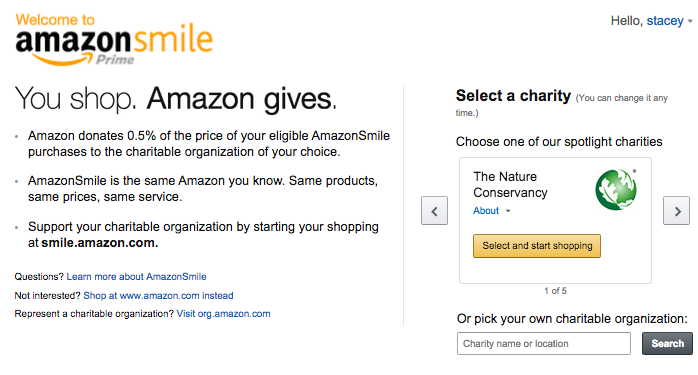Click the 1 of 5 carousel indicator
698x375 pixels.
(555, 291)
